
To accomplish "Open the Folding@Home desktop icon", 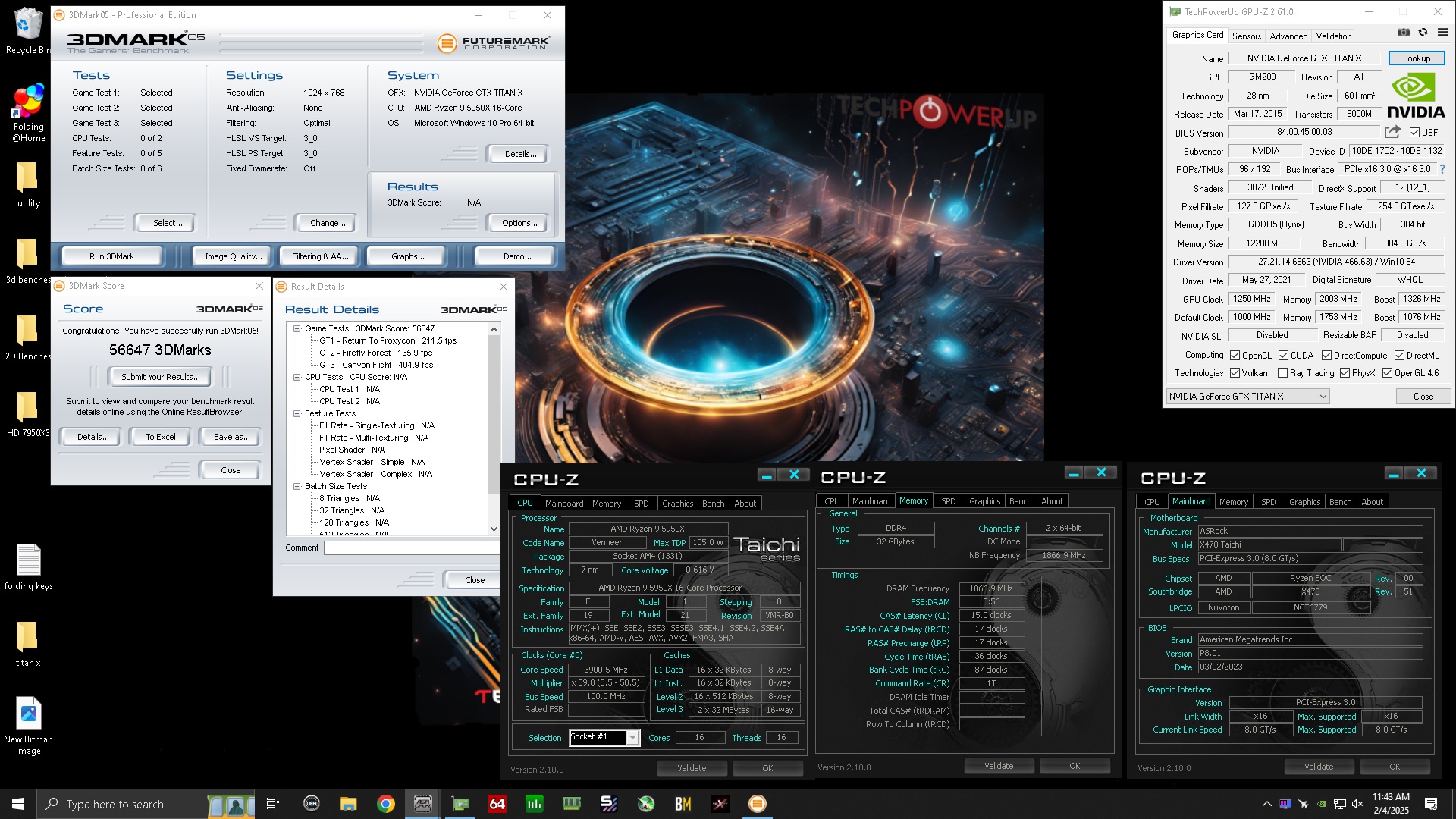I will tap(28, 114).
